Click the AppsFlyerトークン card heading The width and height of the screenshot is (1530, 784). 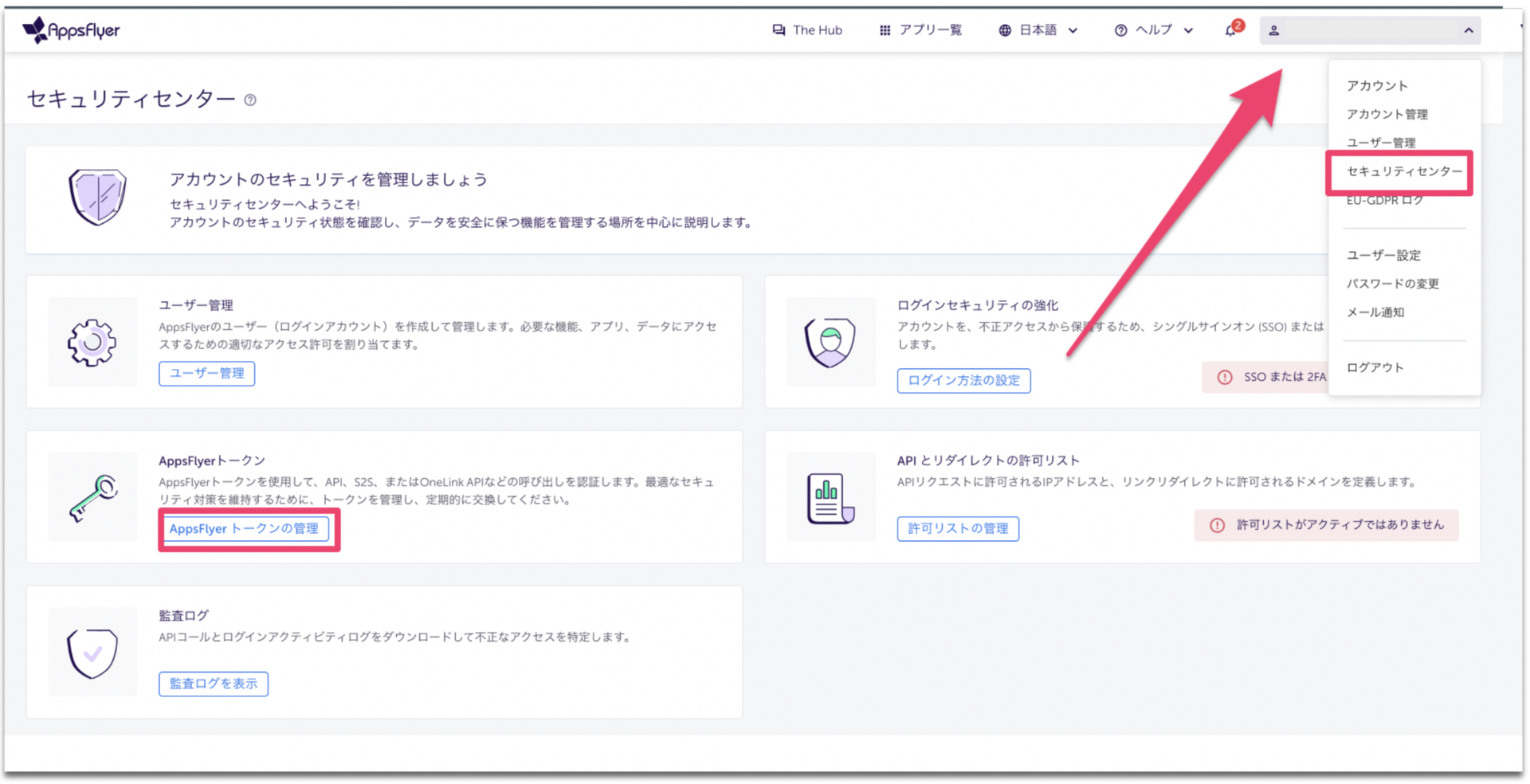pos(212,461)
